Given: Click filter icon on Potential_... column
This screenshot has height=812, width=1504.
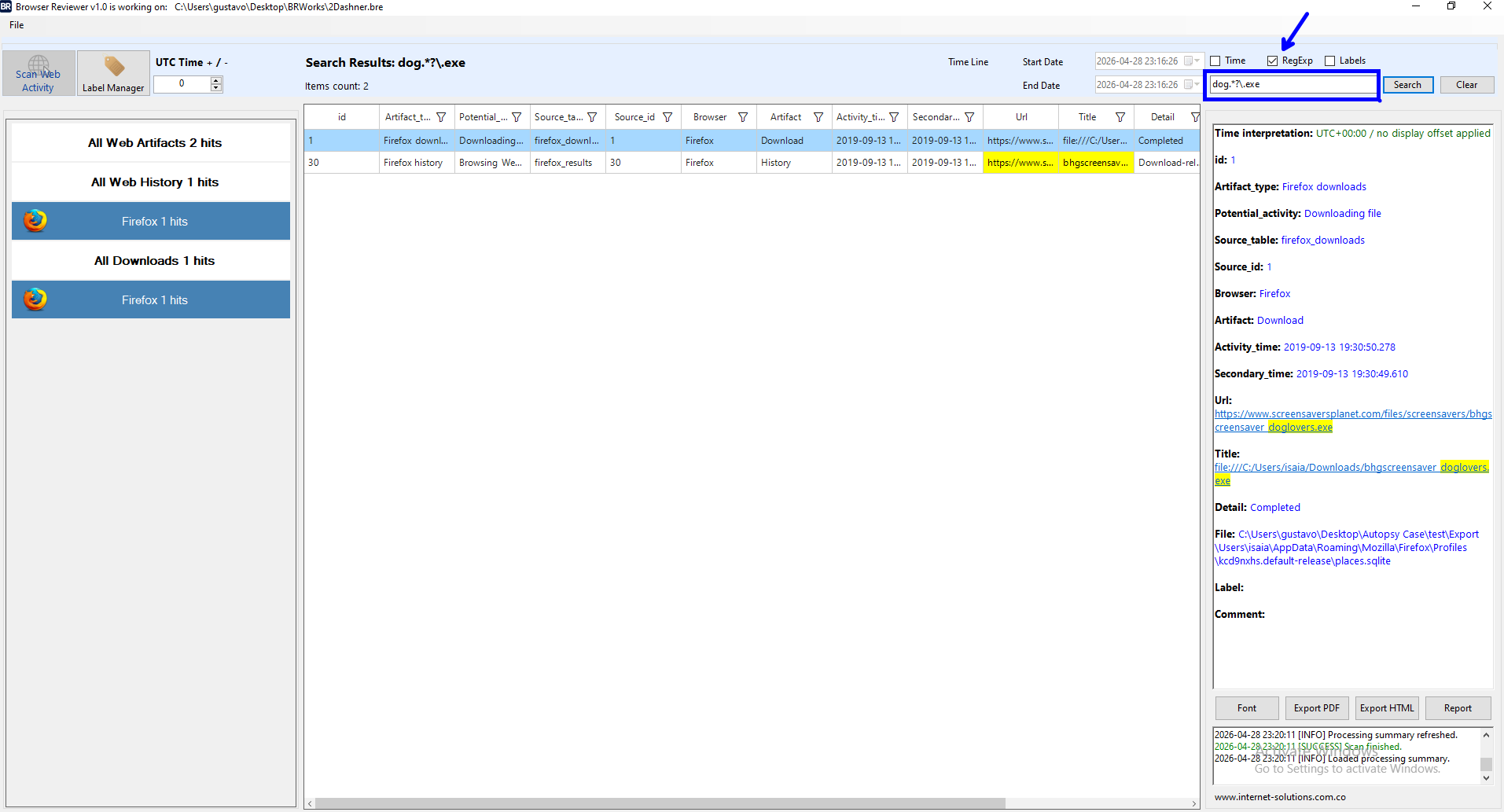Looking at the screenshot, I should [x=517, y=117].
